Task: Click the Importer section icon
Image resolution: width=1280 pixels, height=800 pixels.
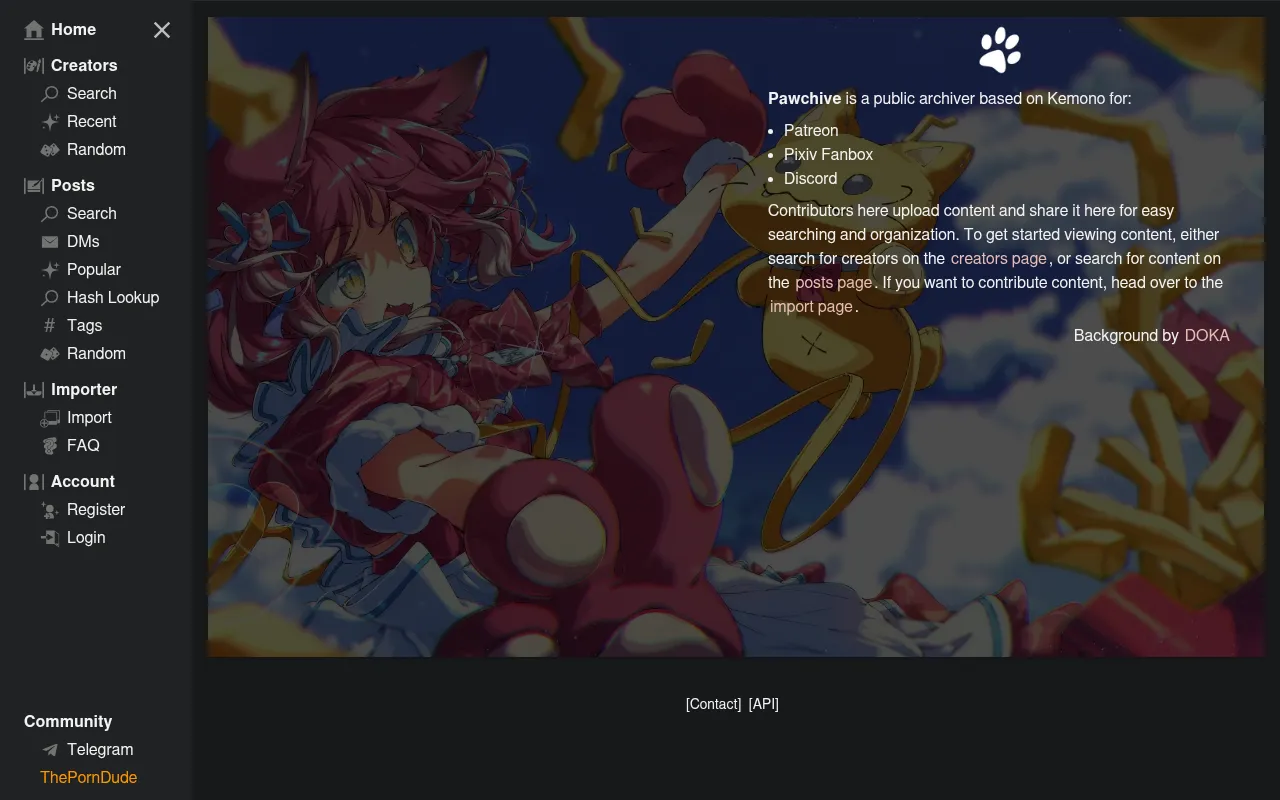Action: coord(34,390)
